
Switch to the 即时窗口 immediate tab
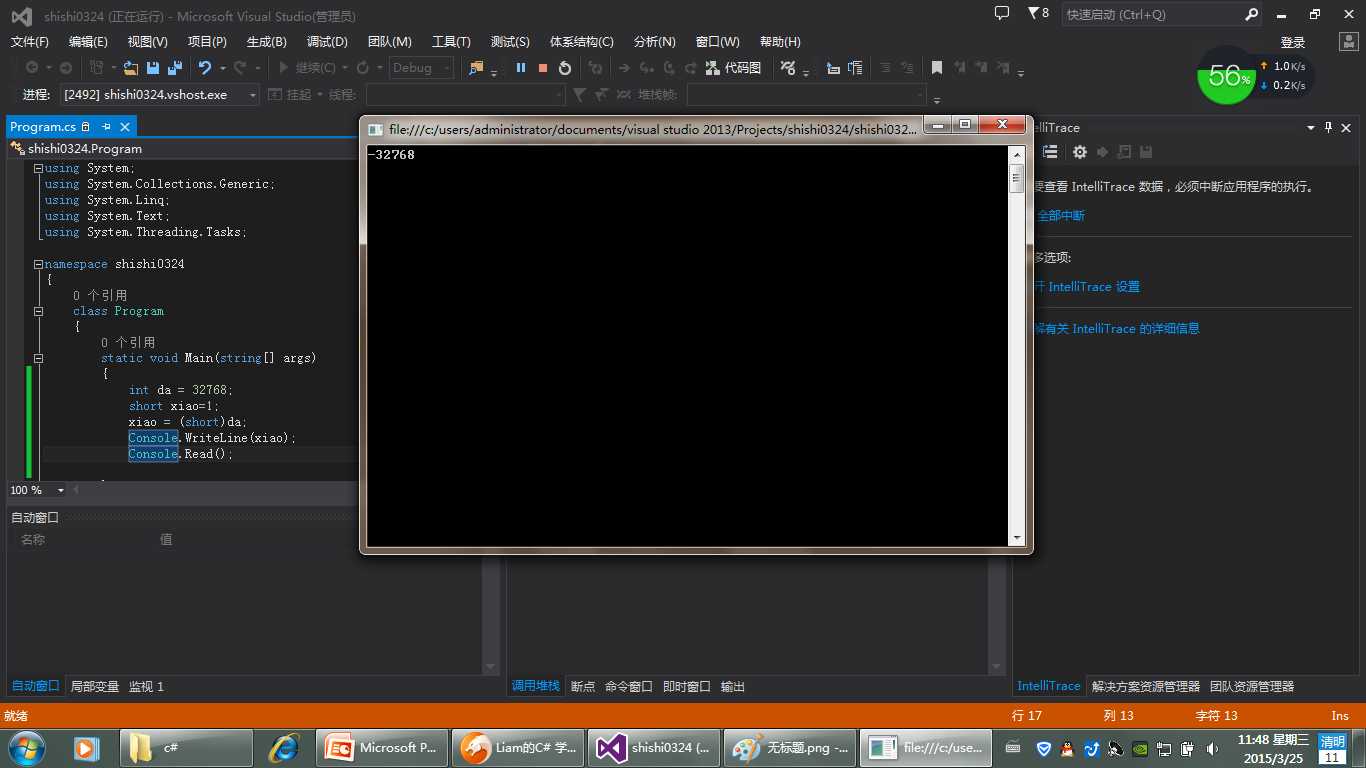pos(686,686)
